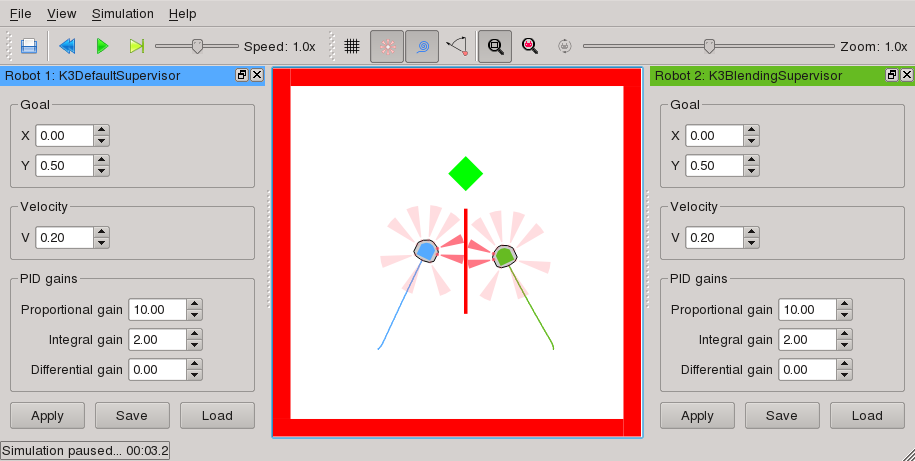
Task: Toggle the grid display icon
Action: (352, 46)
